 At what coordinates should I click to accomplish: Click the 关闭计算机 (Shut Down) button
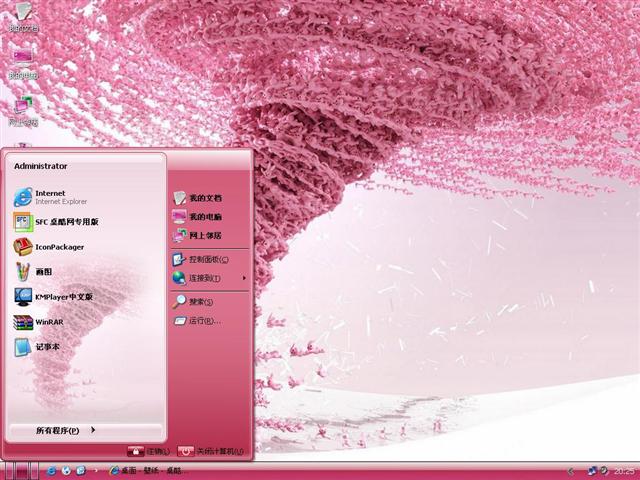212,452
